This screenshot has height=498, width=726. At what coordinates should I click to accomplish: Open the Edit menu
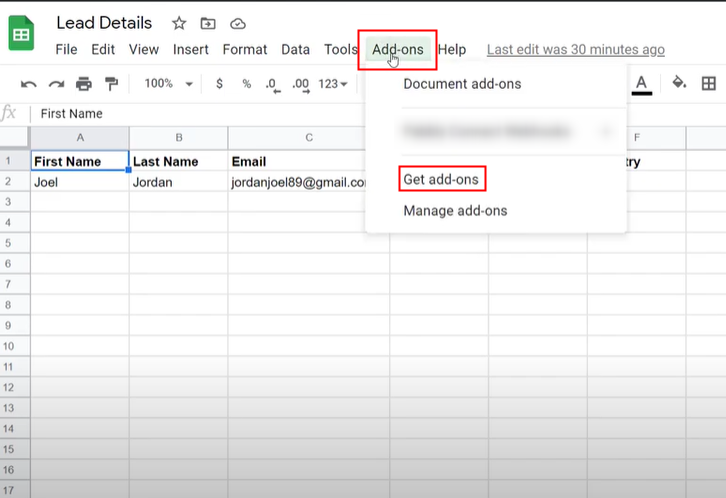[x=103, y=50]
